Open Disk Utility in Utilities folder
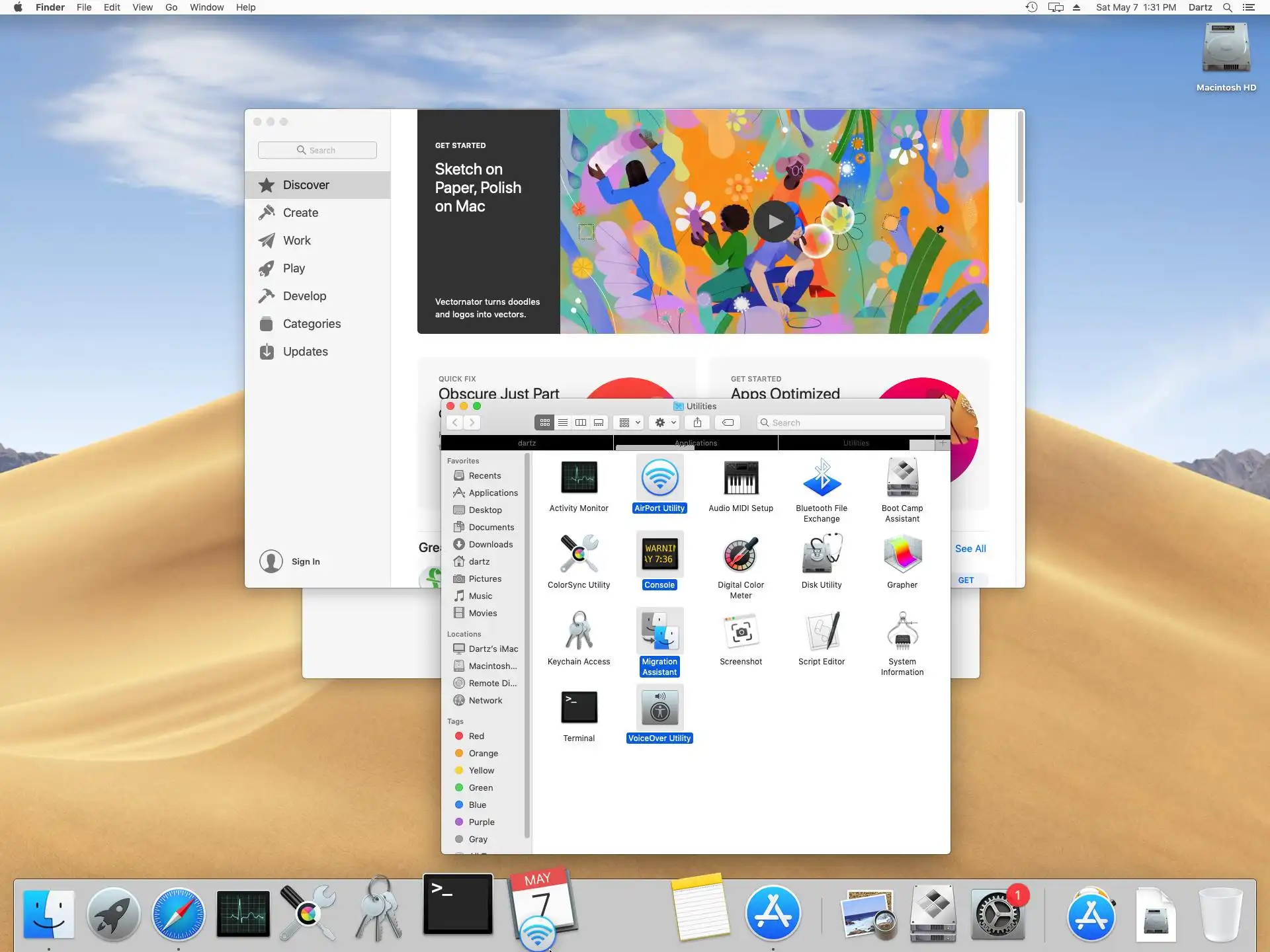Viewport: 1270px width, 952px height. pyautogui.click(x=821, y=555)
